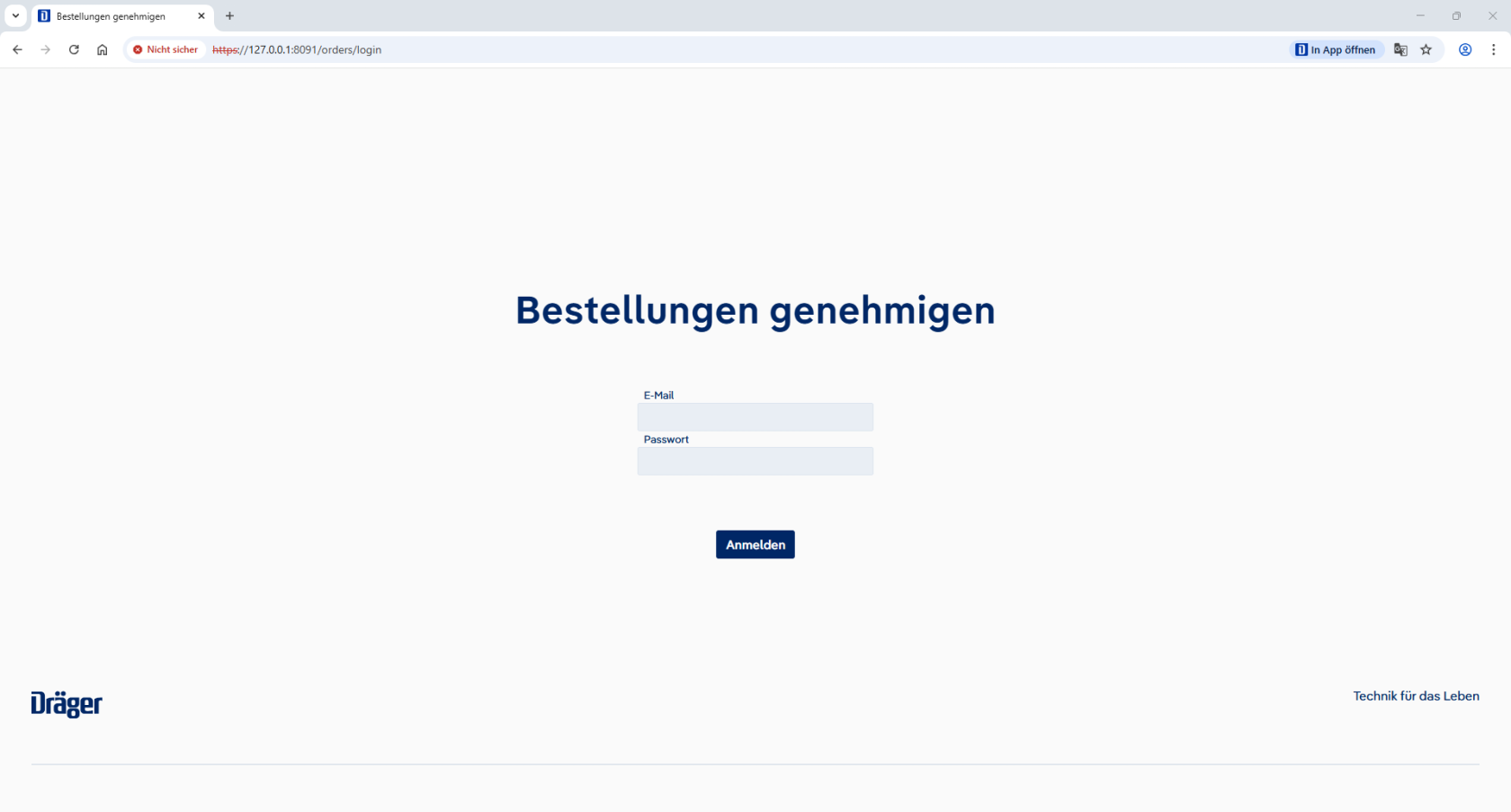1511x812 pixels.
Task: Bookmark this page with the star icon
Action: (x=1426, y=49)
